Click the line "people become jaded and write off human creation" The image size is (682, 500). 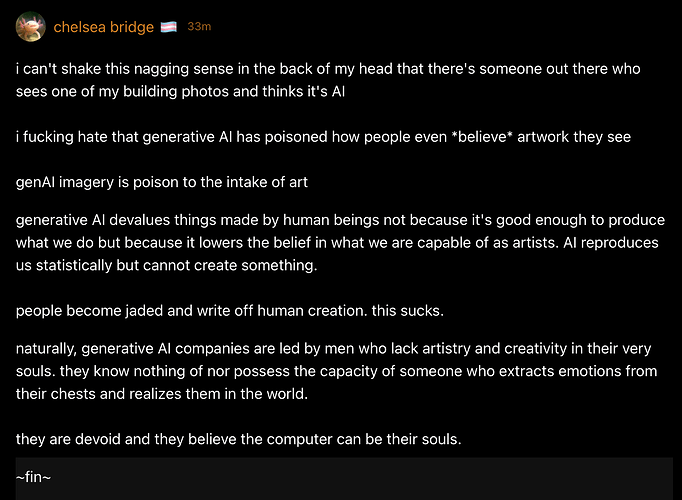pos(230,311)
